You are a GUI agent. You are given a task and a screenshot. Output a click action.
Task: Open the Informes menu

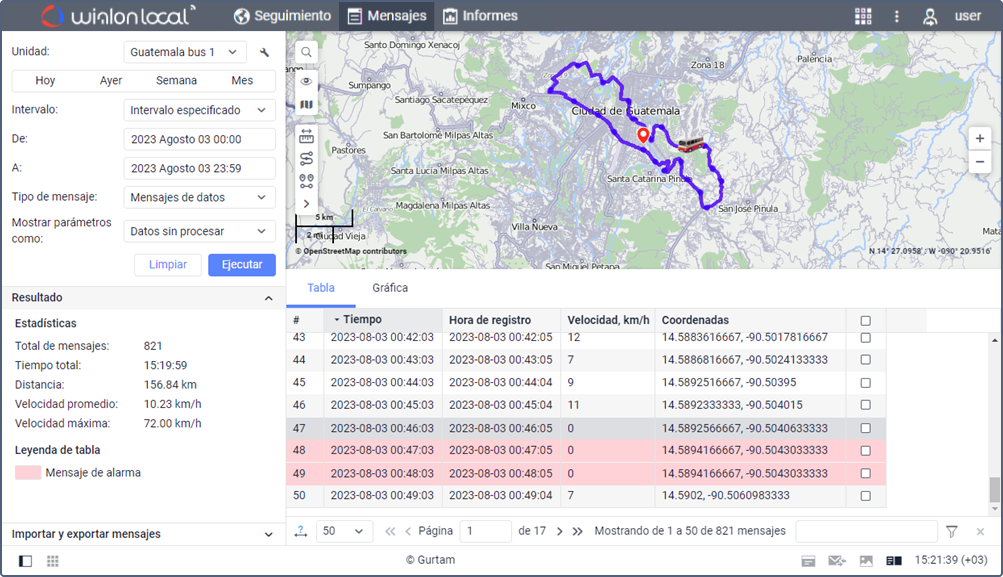[x=480, y=16]
